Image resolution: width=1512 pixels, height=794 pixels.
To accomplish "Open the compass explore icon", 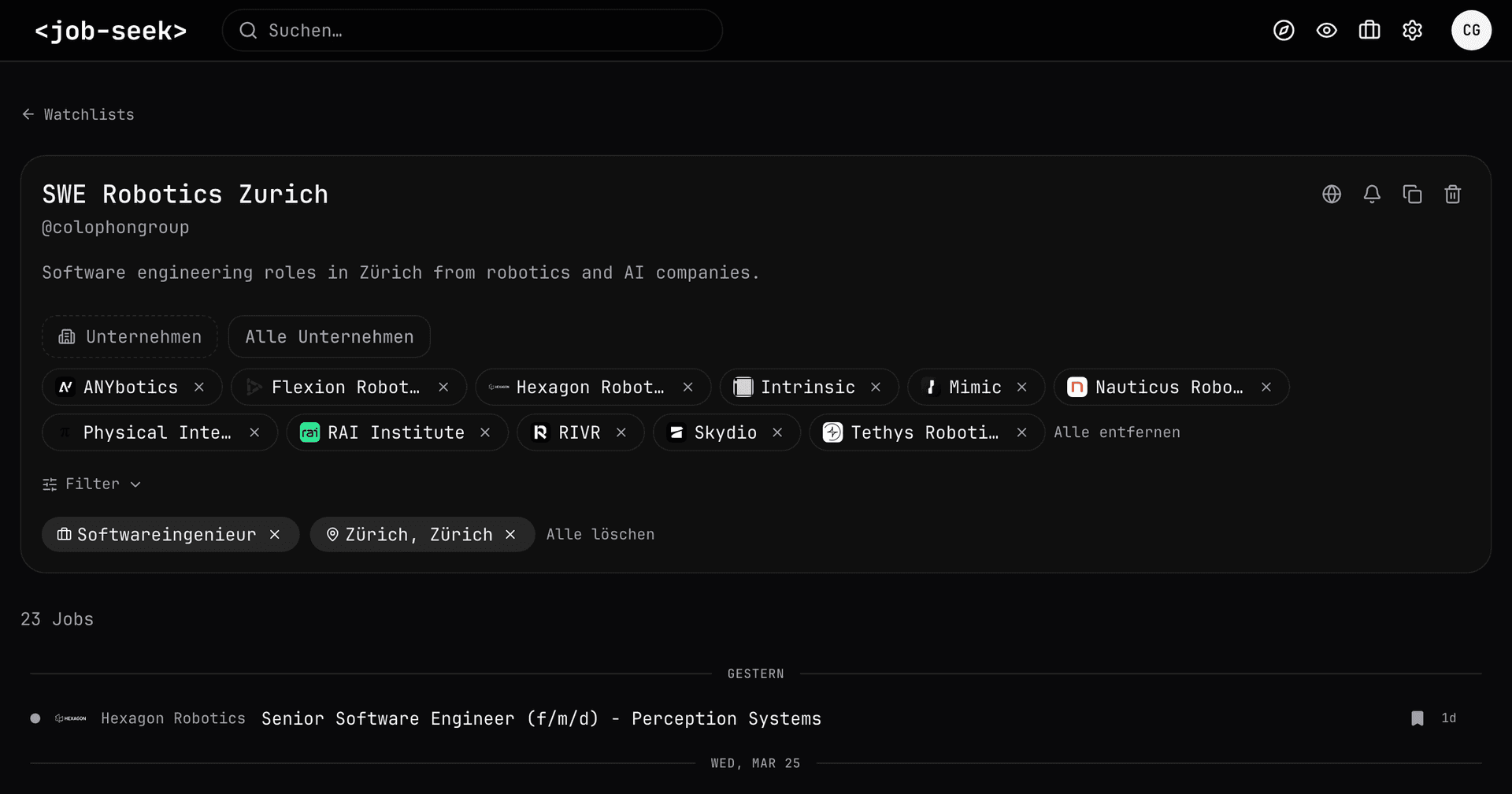I will click(1284, 31).
